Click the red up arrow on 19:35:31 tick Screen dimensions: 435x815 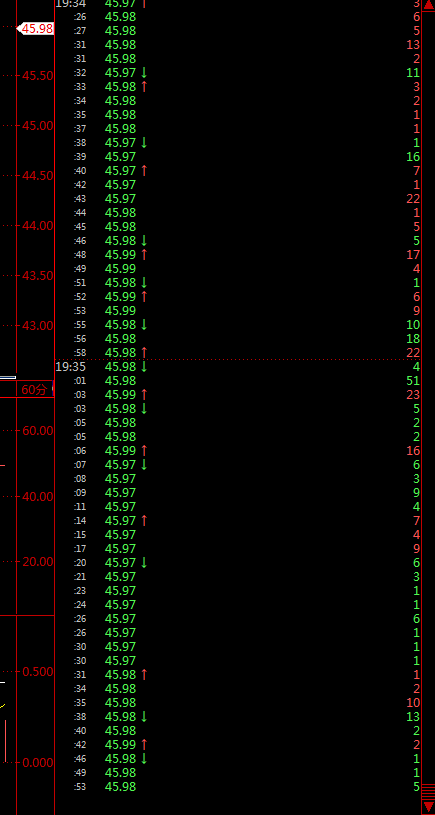(x=144, y=675)
